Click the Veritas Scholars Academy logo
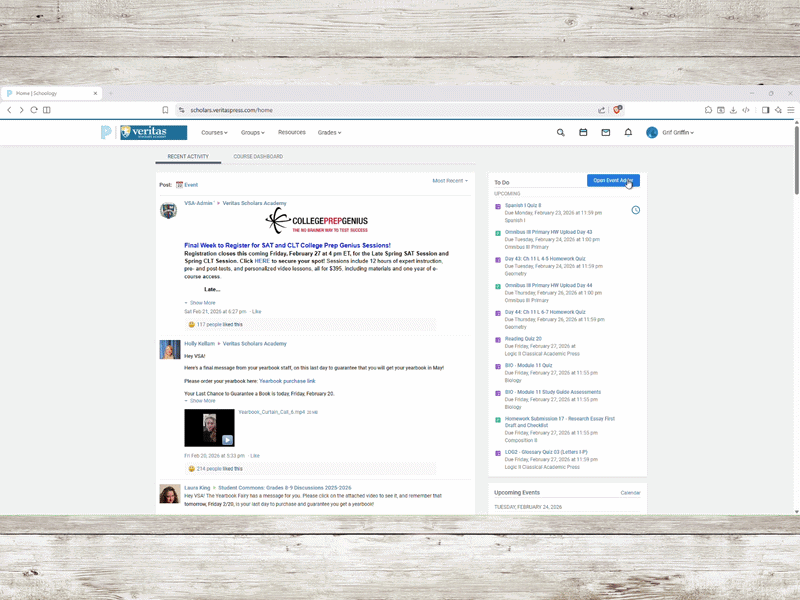800x600 pixels. point(153,132)
